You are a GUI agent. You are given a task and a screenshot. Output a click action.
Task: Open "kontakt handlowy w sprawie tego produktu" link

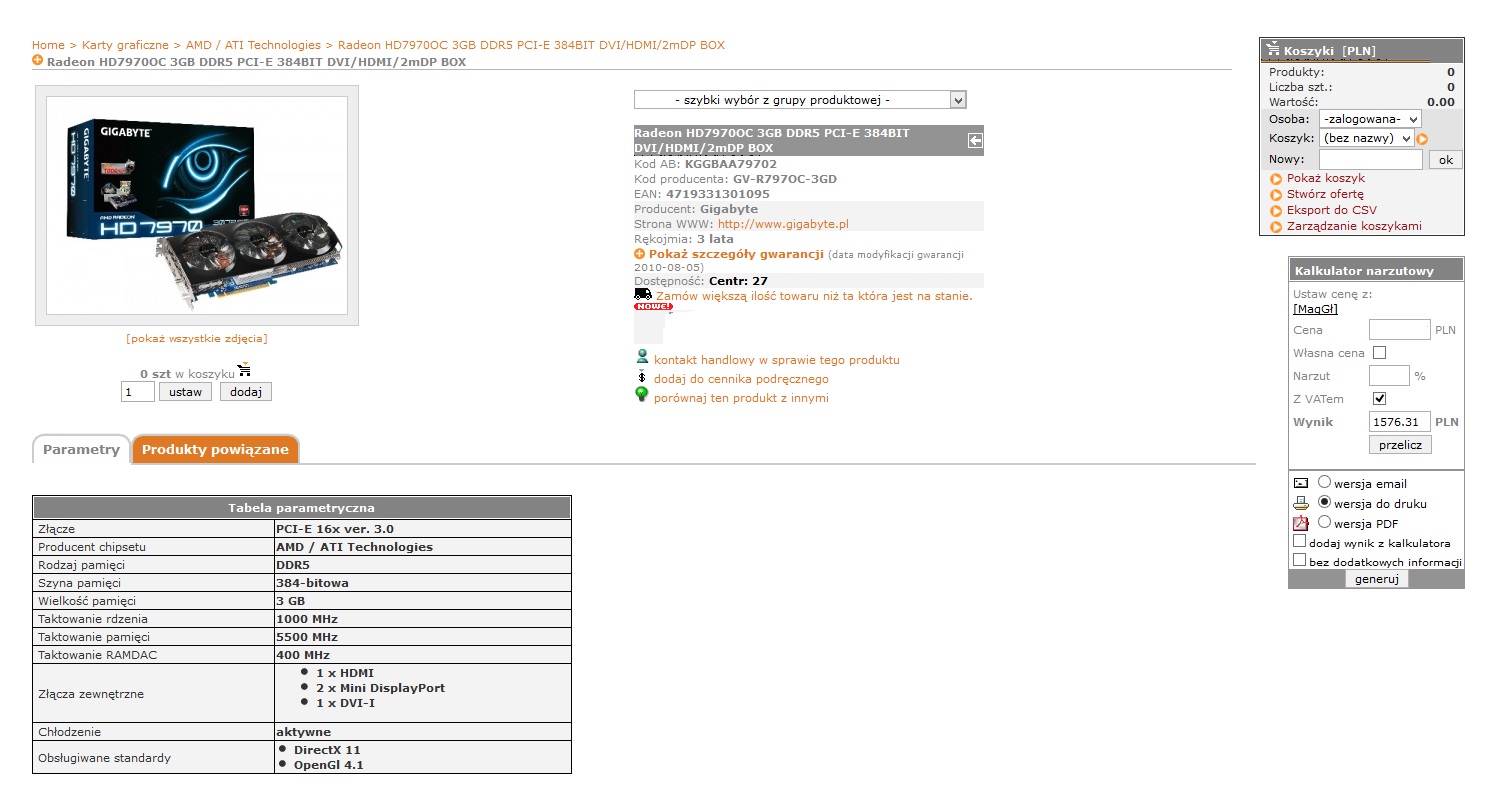tap(777, 360)
